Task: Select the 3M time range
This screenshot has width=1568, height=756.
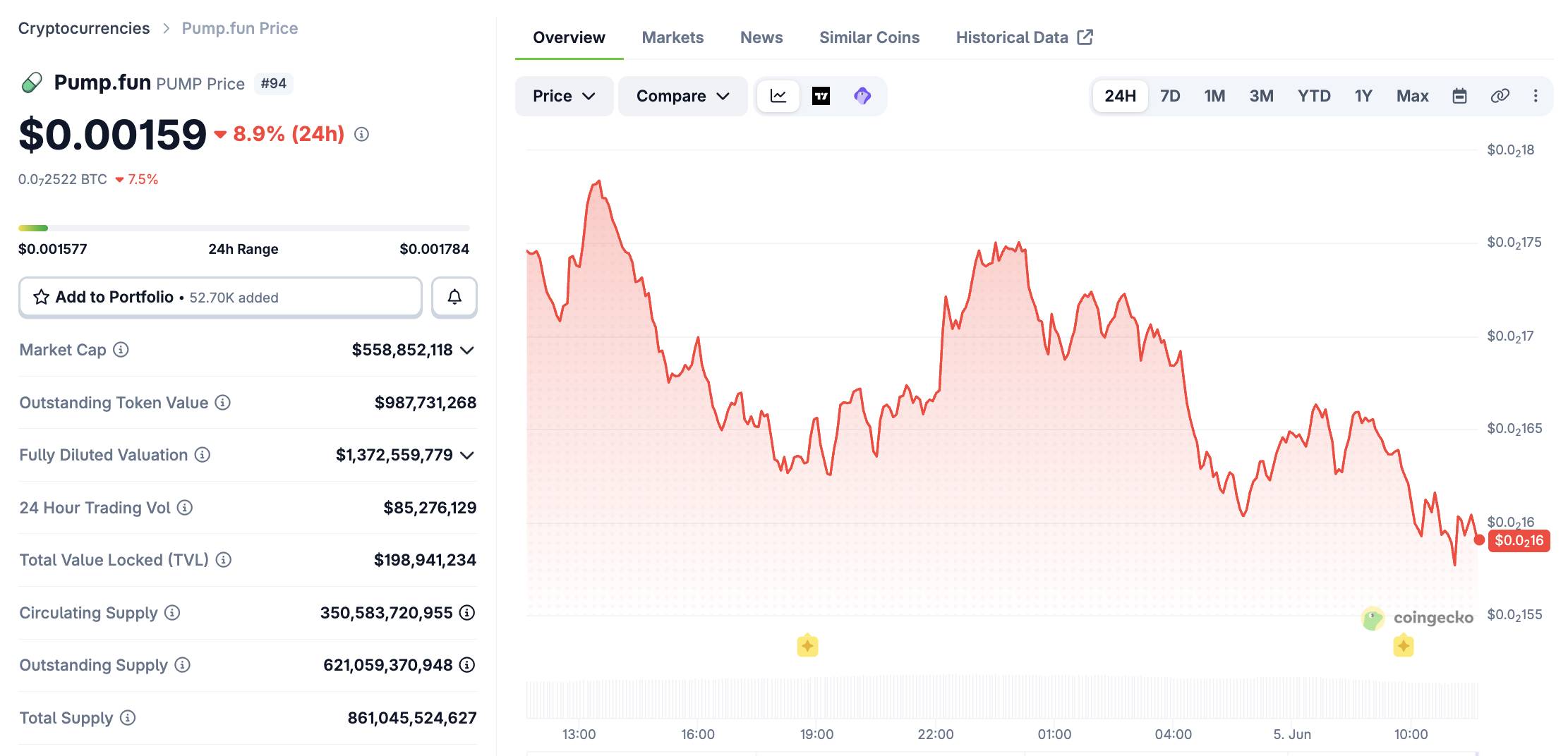Action: (x=1261, y=96)
